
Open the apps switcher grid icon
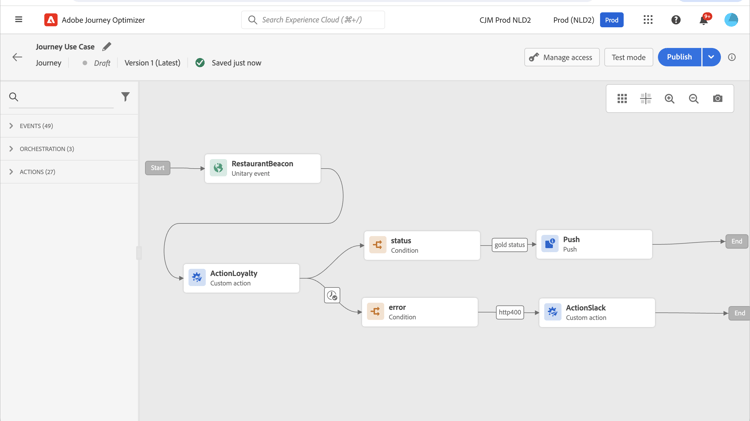648,20
